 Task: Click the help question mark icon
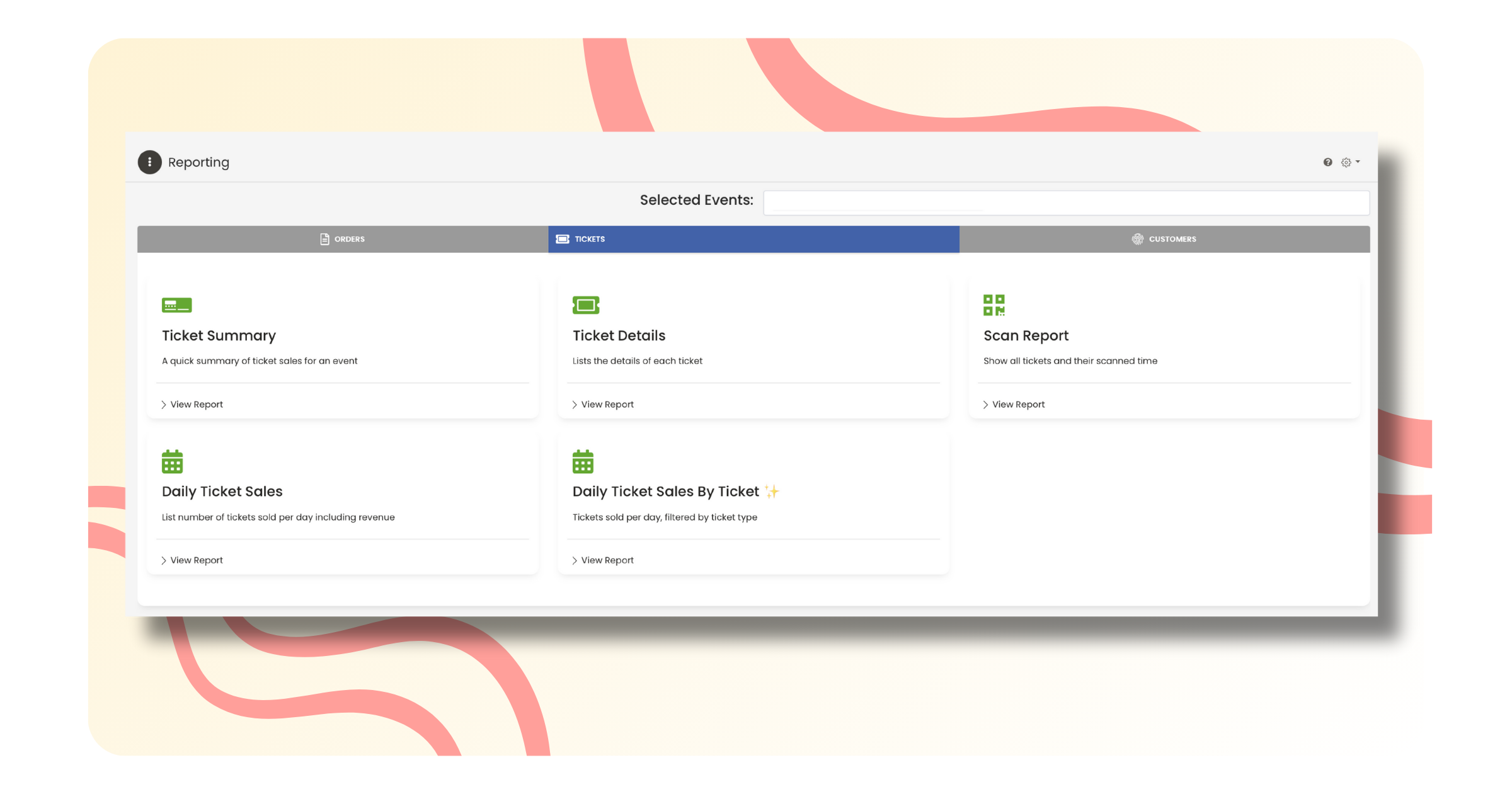coord(1328,162)
